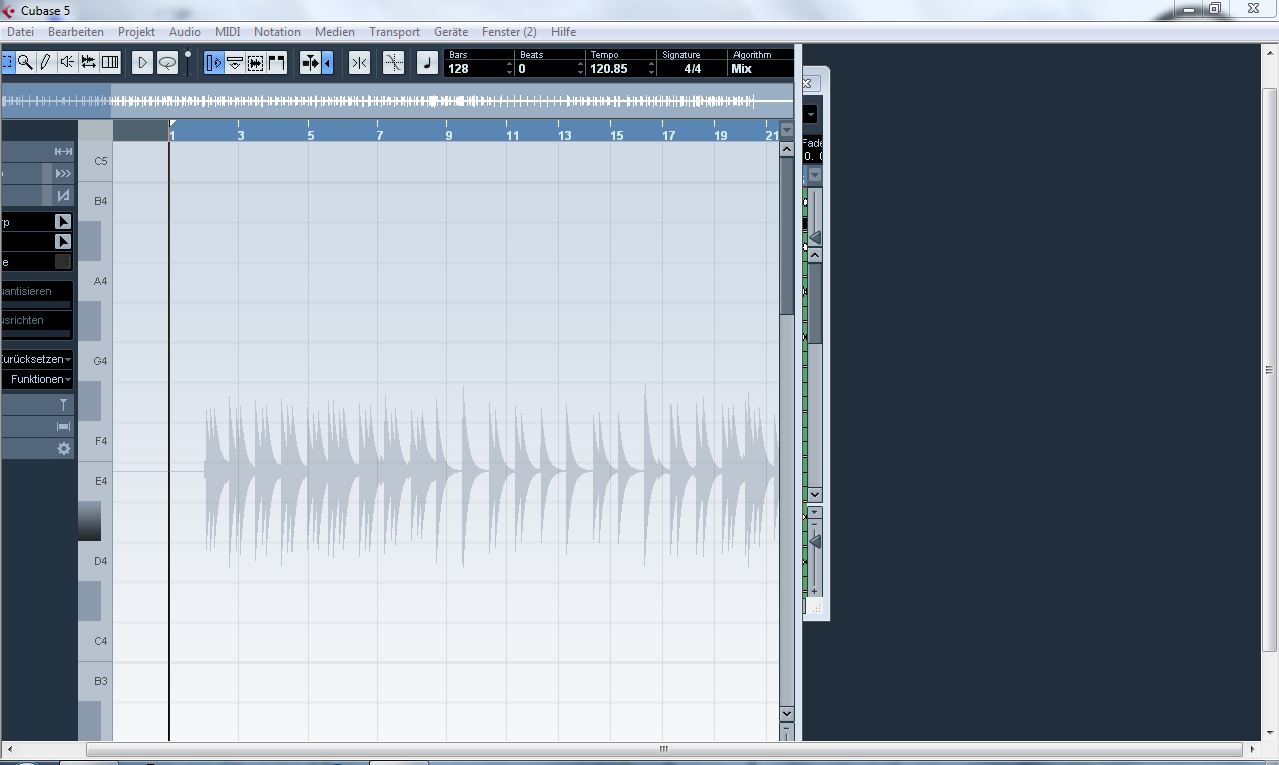
Task: Restore the Cubase window size
Action: pos(1214,9)
